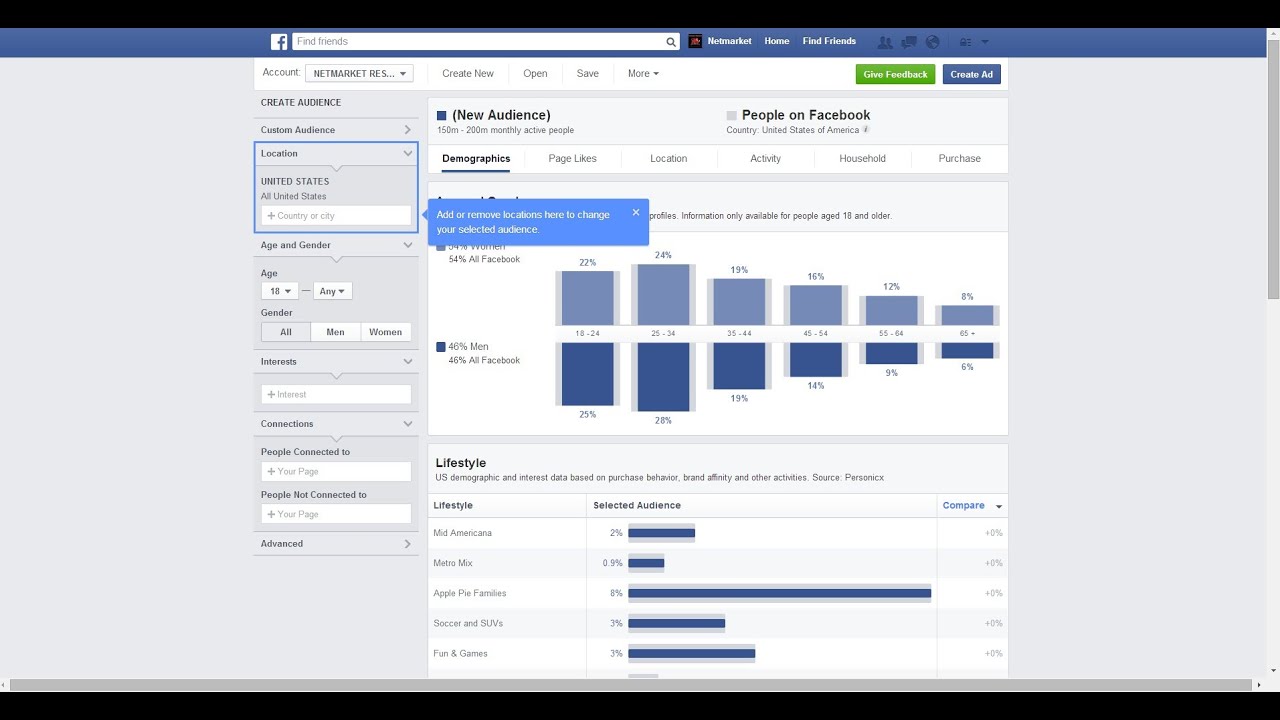Open the messages icon
The image size is (1280, 720).
pyautogui.click(x=909, y=42)
